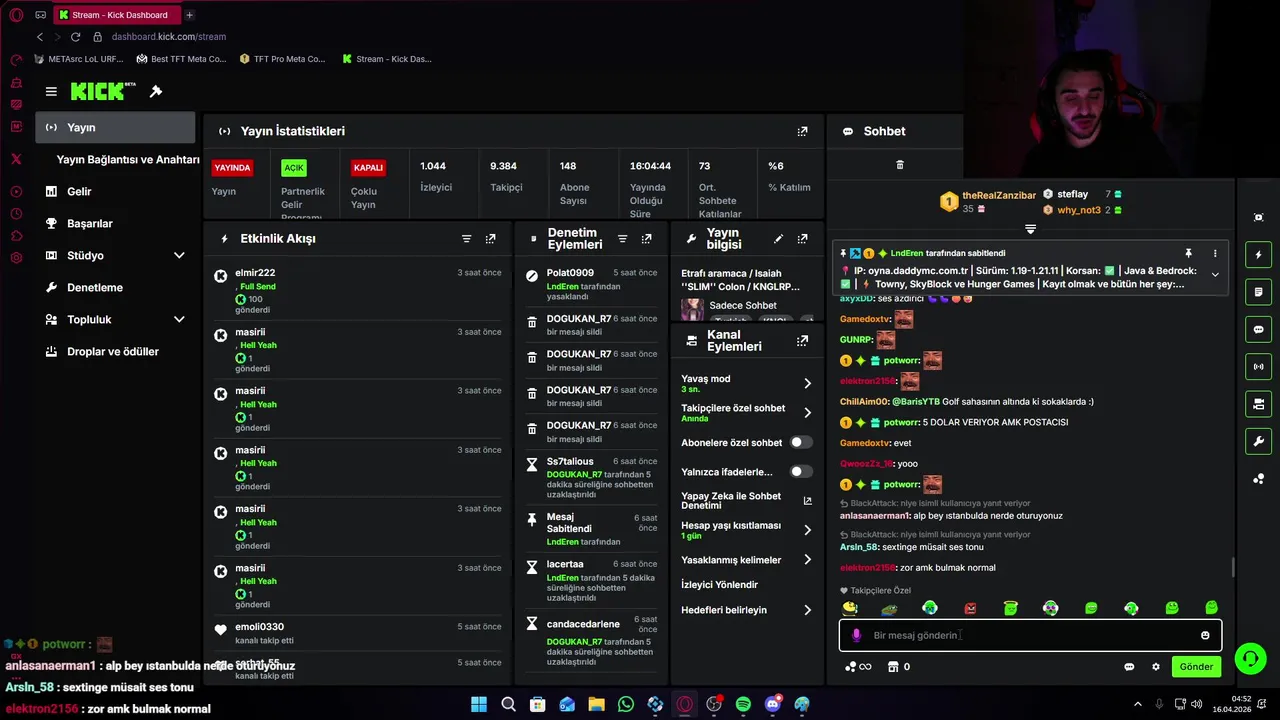Open WhatsApp from the taskbar
The height and width of the screenshot is (720, 1280).
click(626, 704)
